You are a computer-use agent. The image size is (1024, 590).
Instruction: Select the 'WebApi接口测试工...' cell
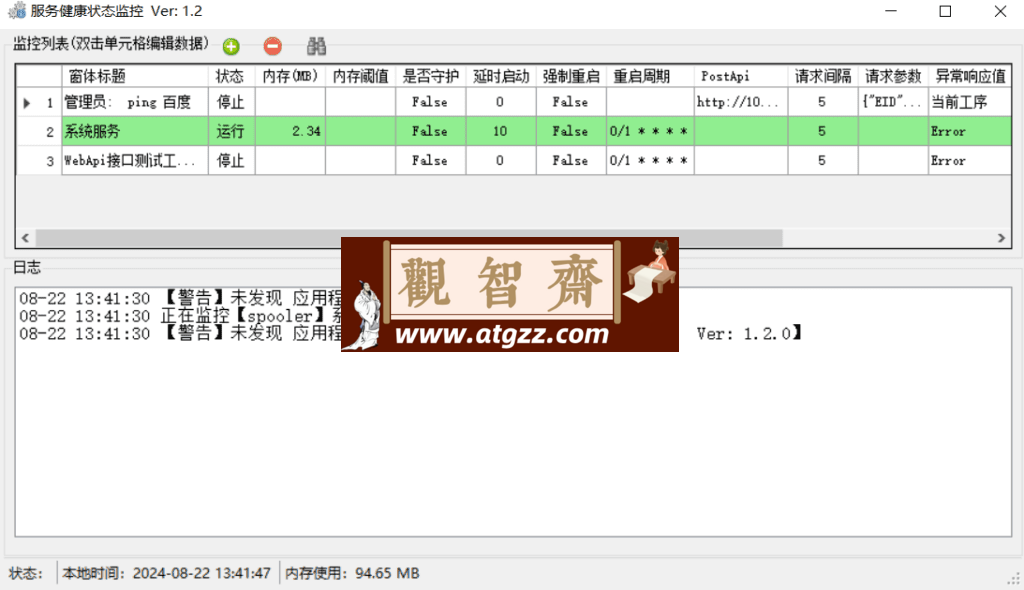pyautogui.click(x=135, y=161)
